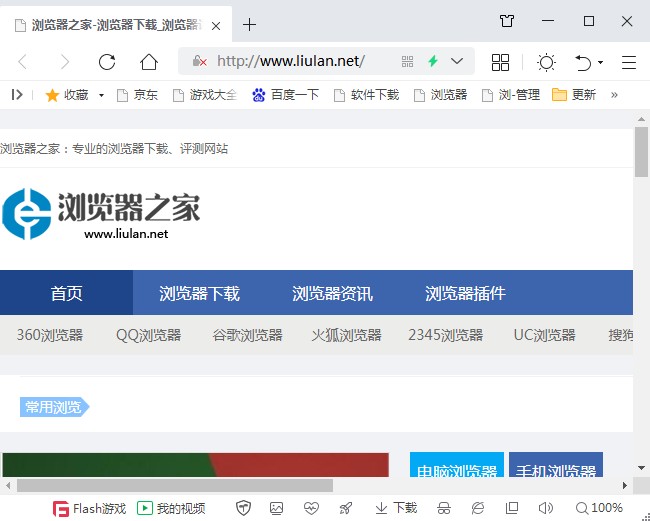Open the 软件下载 bookmark
The width and height of the screenshot is (650, 521).
coord(366,95)
